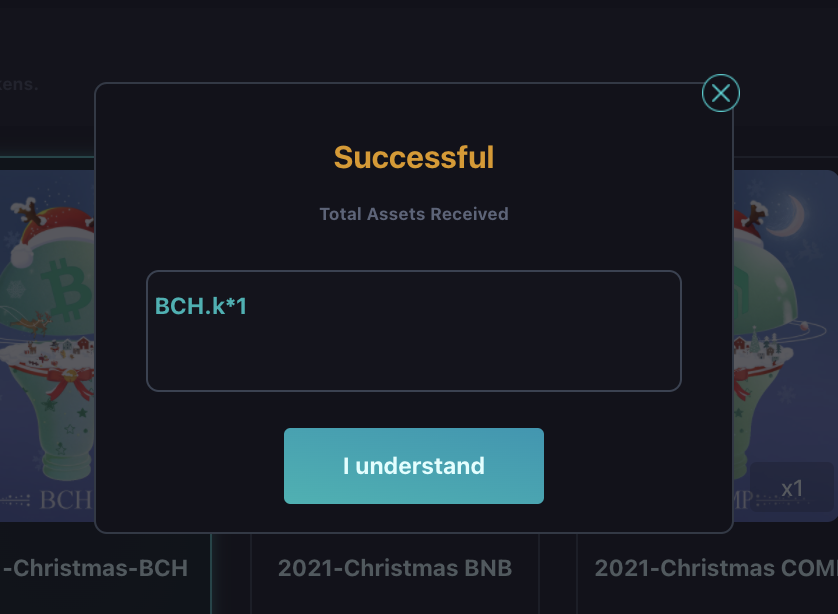Close the Successful dialog with X icon

[x=720, y=94]
